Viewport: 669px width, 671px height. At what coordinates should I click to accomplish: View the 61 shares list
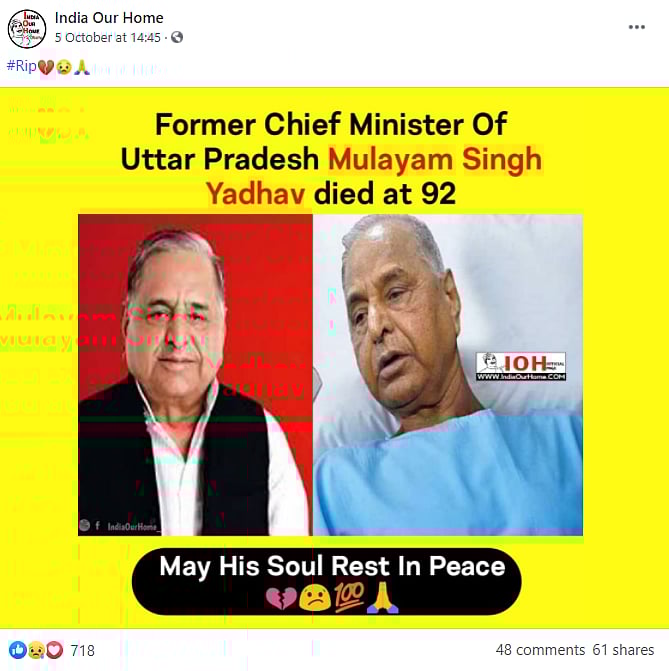pyautogui.click(x=623, y=650)
